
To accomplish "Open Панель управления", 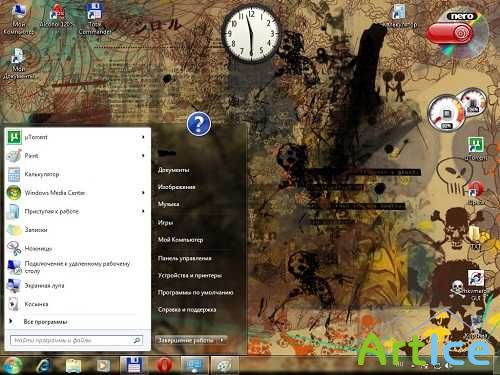I will click(184, 258).
